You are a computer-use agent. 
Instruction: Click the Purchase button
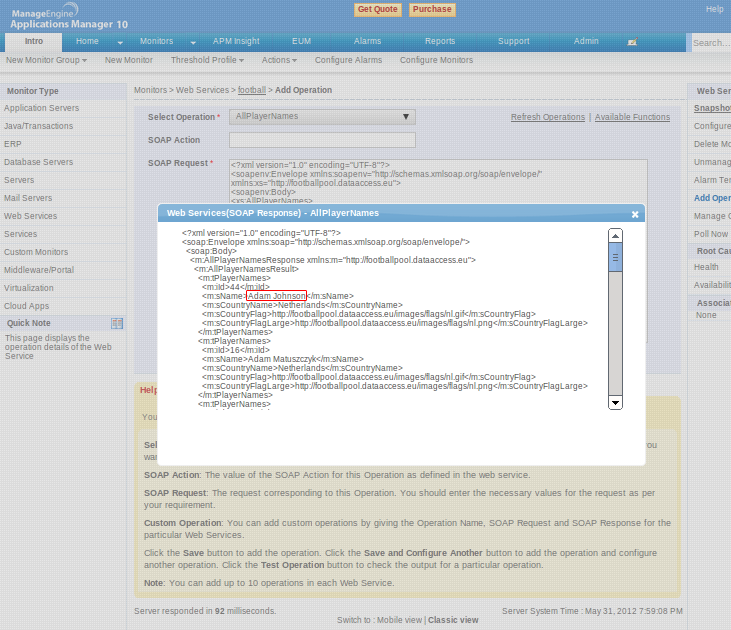(x=432, y=9)
